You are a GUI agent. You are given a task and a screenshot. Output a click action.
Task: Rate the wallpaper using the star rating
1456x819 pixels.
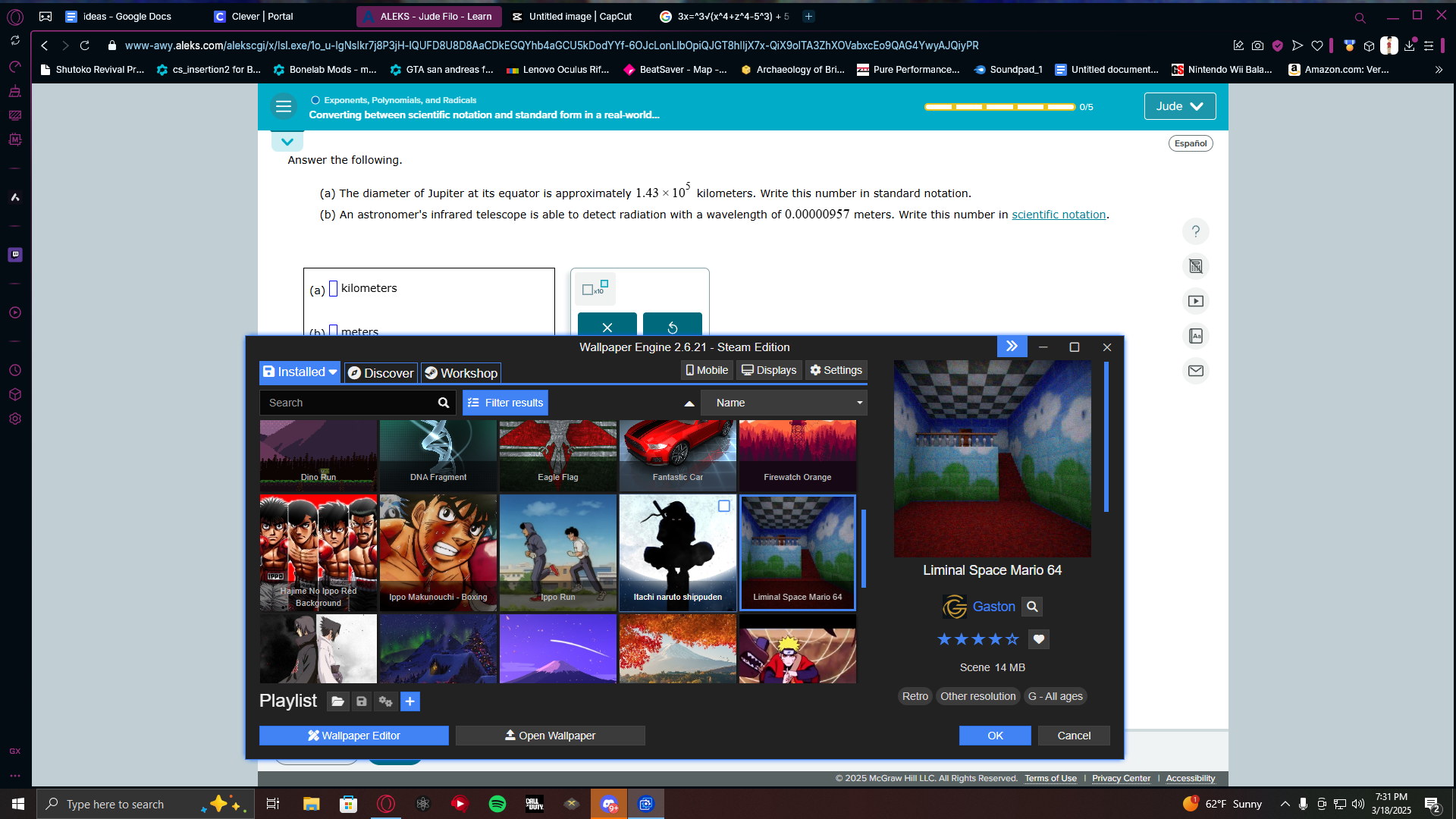pos(978,639)
